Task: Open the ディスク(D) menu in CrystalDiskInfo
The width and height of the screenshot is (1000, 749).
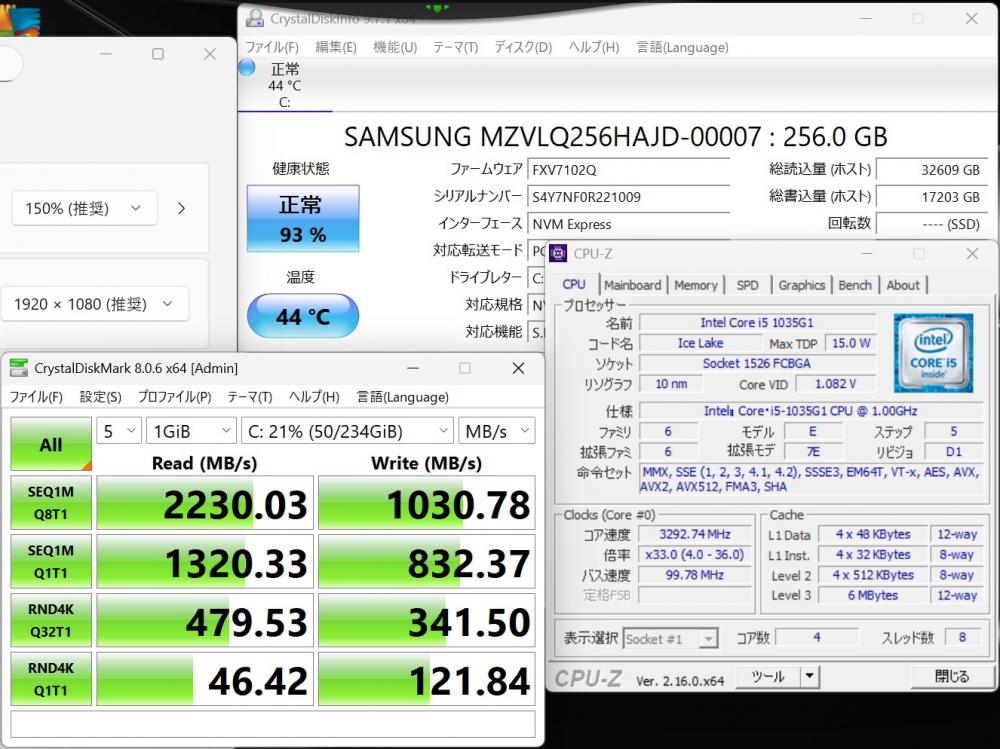Action: [522, 47]
